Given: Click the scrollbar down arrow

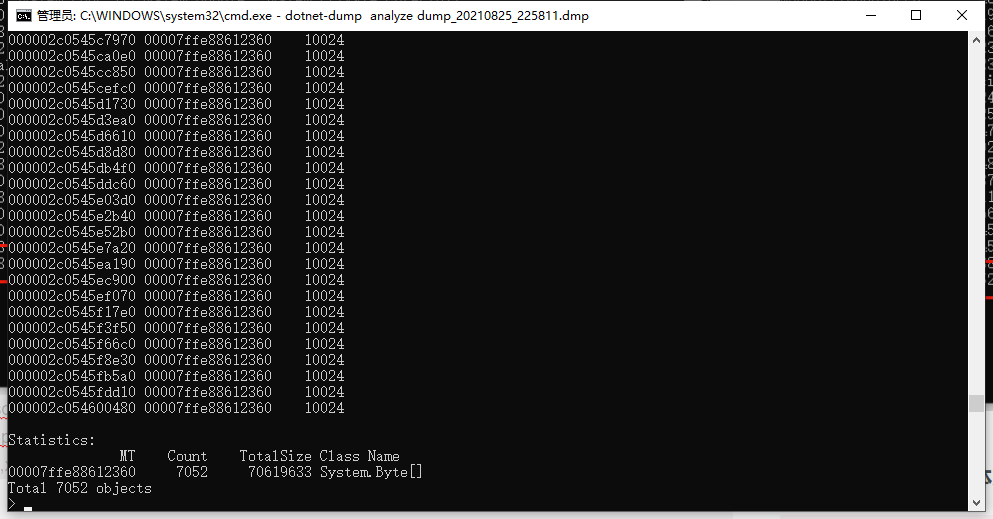Looking at the screenshot, I should (976, 503).
